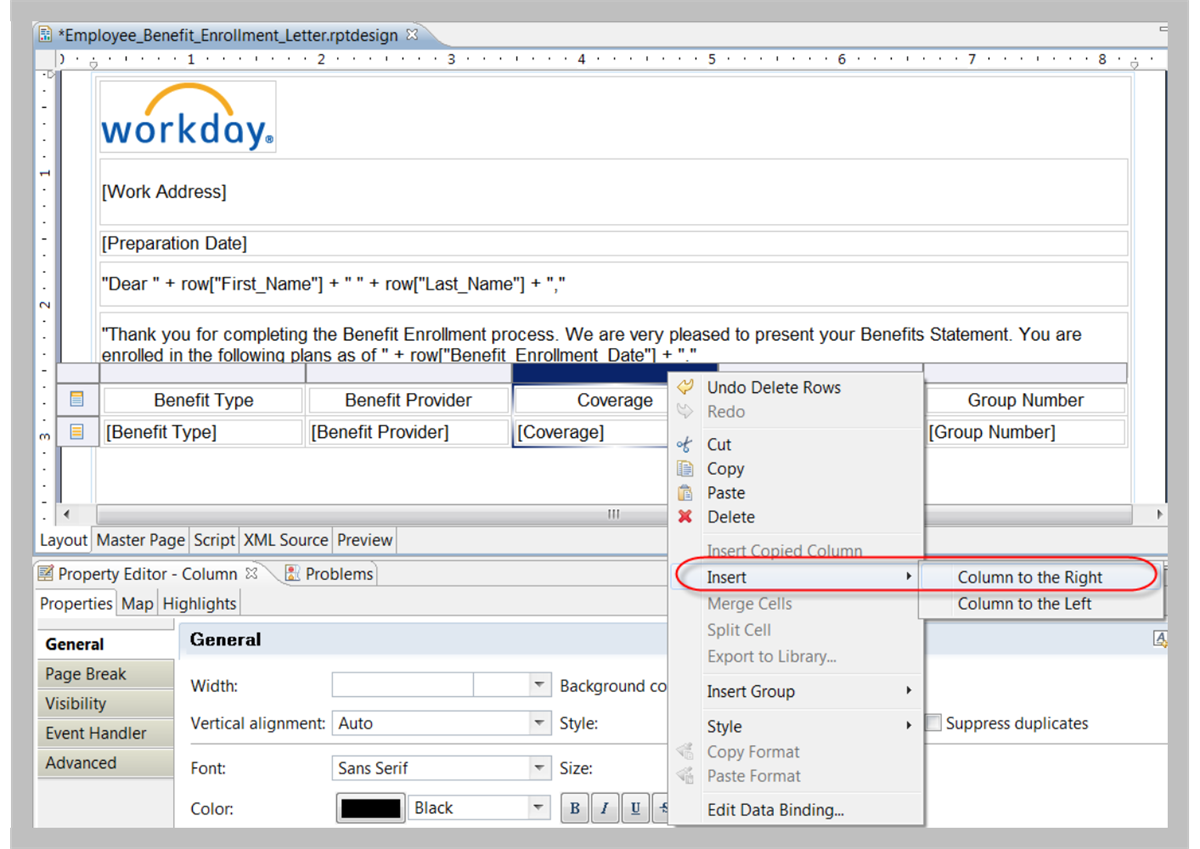Image resolution: width=1200 pixels, height=849 pixels.
Task: Open the Color Black dropdown
Action: coord(539,808)
